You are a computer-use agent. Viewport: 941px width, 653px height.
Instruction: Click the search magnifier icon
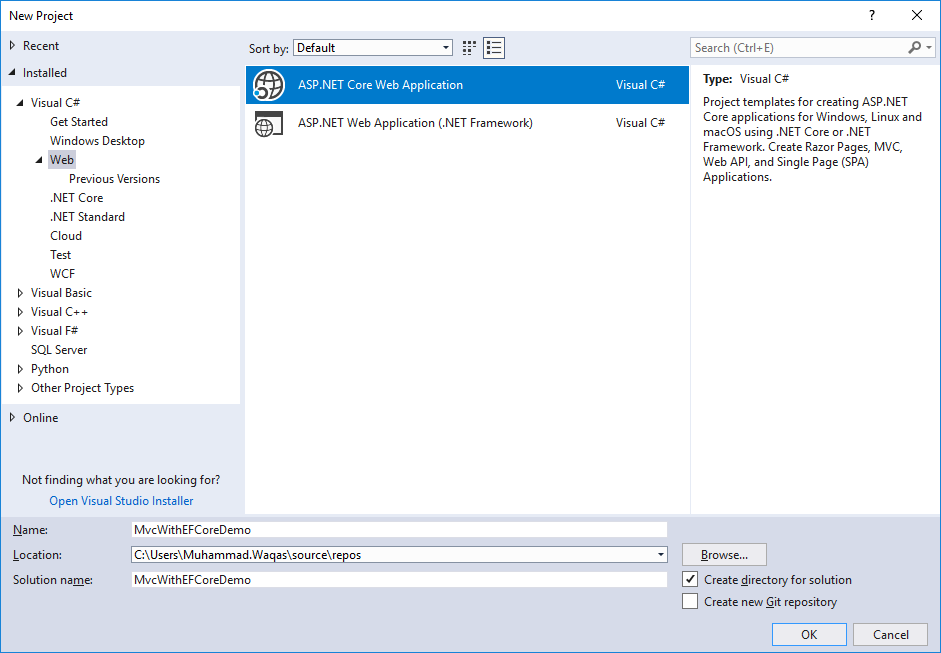coord(915,47)
